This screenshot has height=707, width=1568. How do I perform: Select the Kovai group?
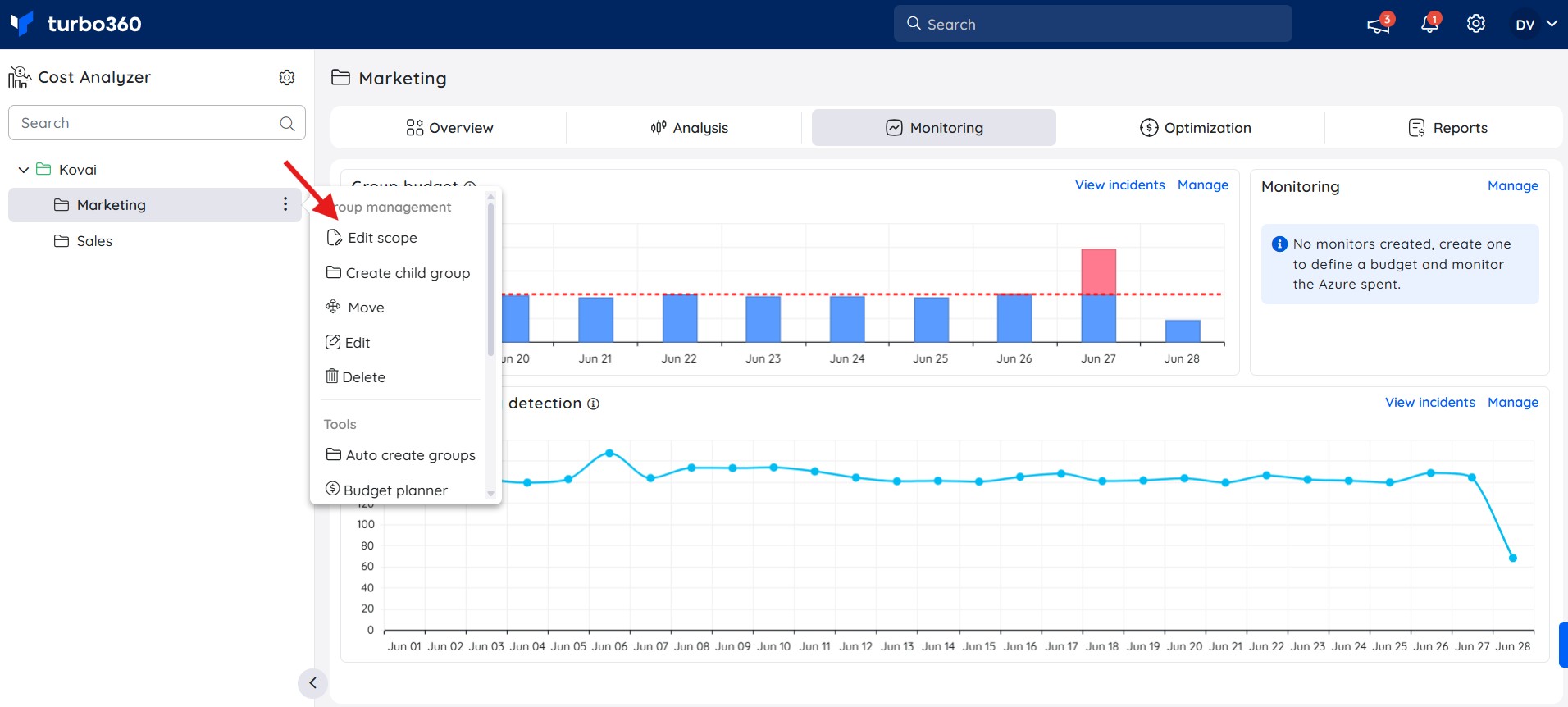tap(78, 170)
